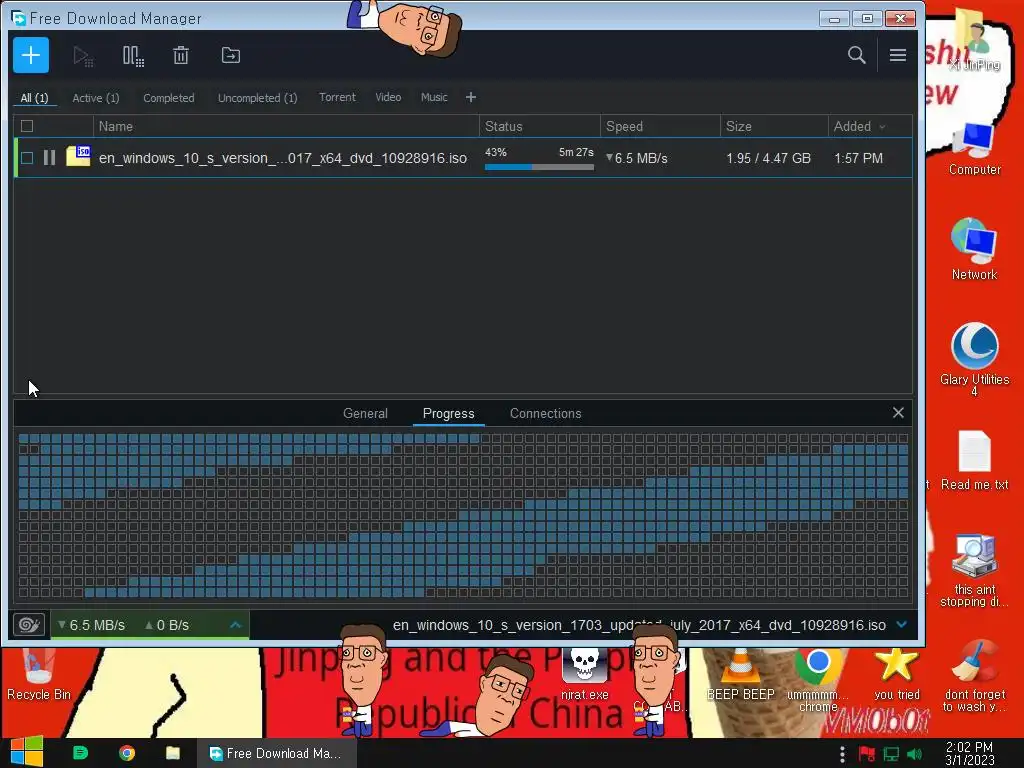The height and width of the screenshot is (768, 1024).
Task: Pause the en_windows_10 iso download
Action: pos(49,158)
